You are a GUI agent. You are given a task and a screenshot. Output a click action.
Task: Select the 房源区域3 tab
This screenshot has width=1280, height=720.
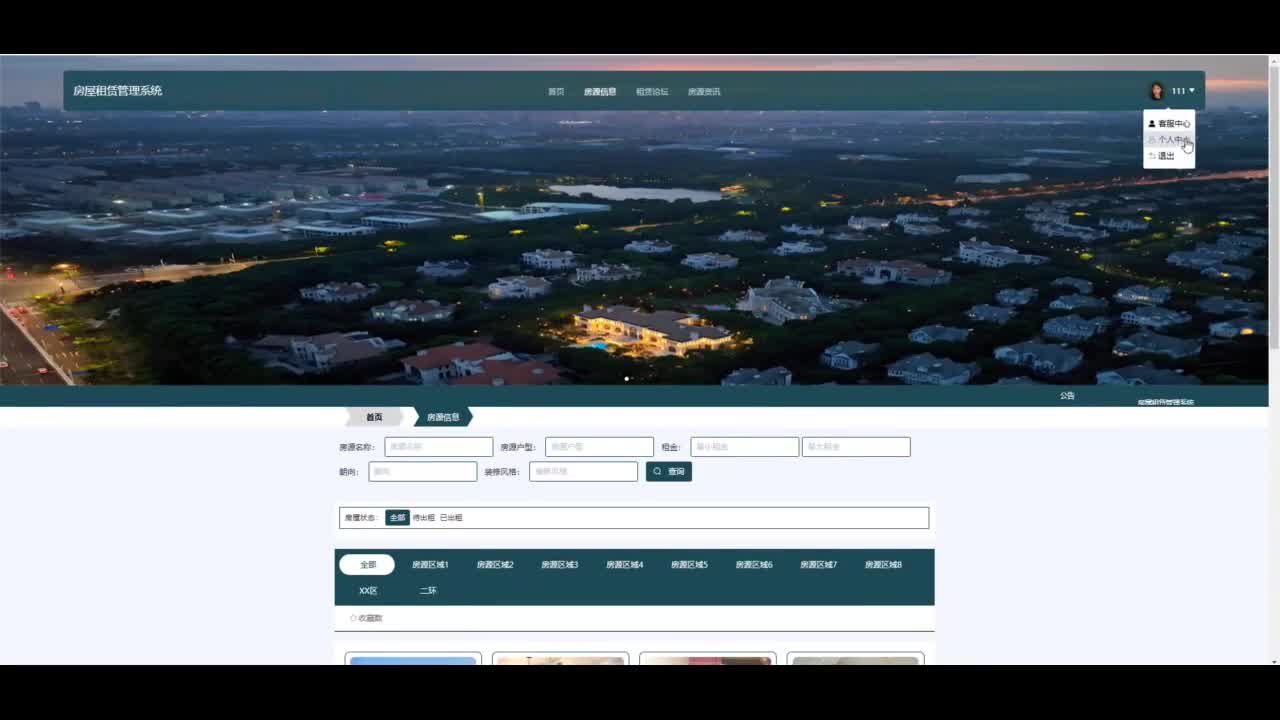(560, 565)
